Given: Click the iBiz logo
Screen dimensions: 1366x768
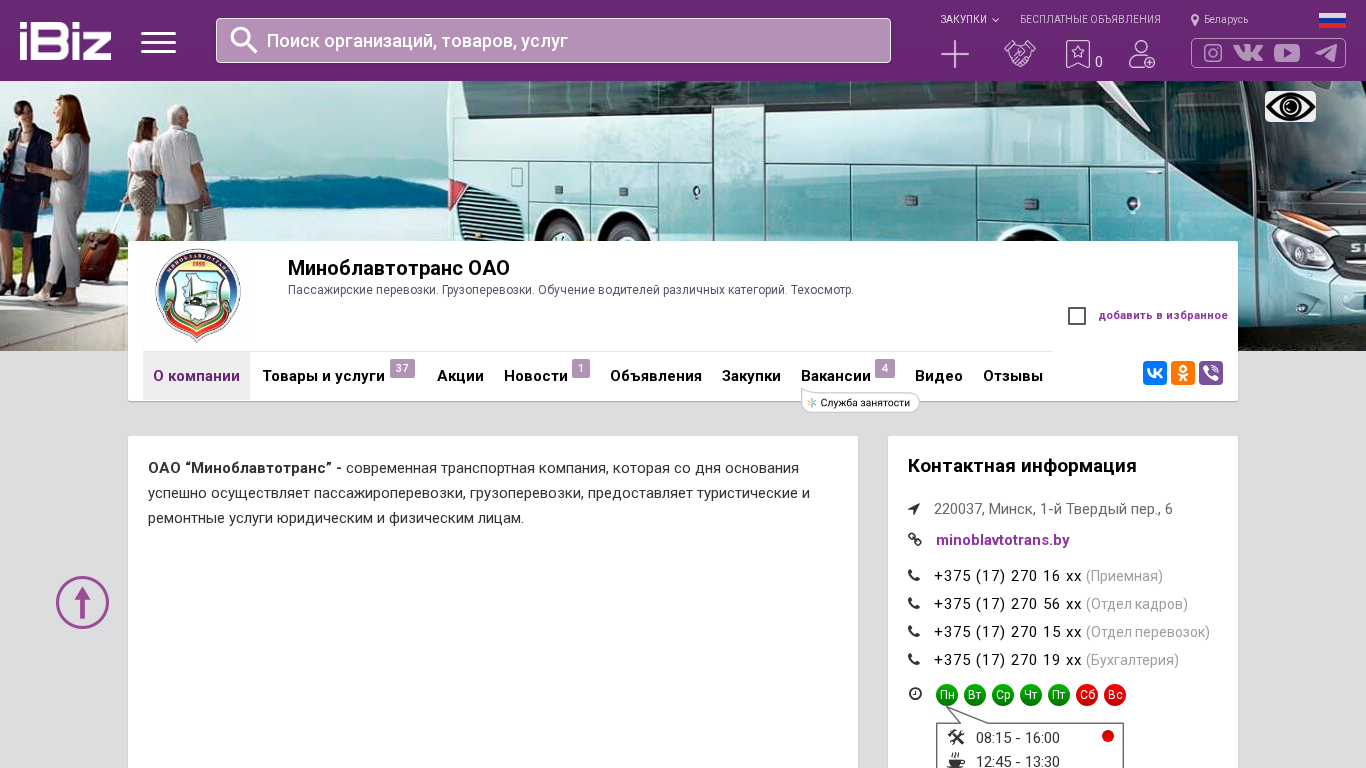Looking at the screenshot, I should (65, 41).
